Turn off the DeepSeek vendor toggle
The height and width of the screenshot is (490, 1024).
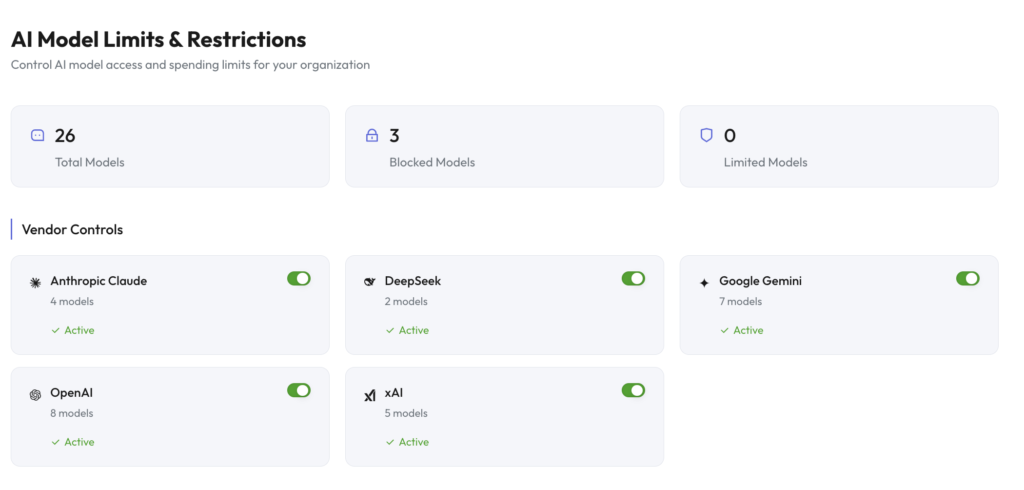[x=633, y=279]
